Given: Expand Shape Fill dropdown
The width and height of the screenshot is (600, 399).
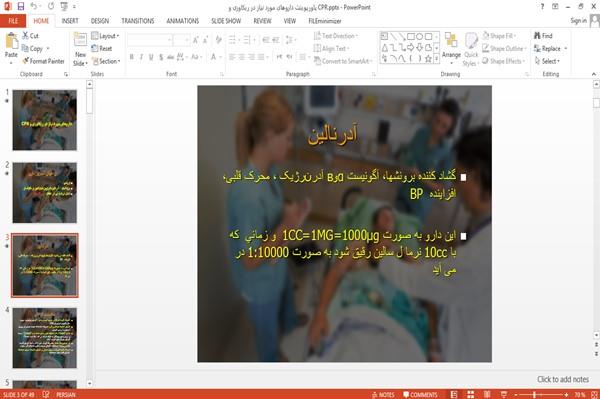Looking at the screenshot, I should coord(499,36).
